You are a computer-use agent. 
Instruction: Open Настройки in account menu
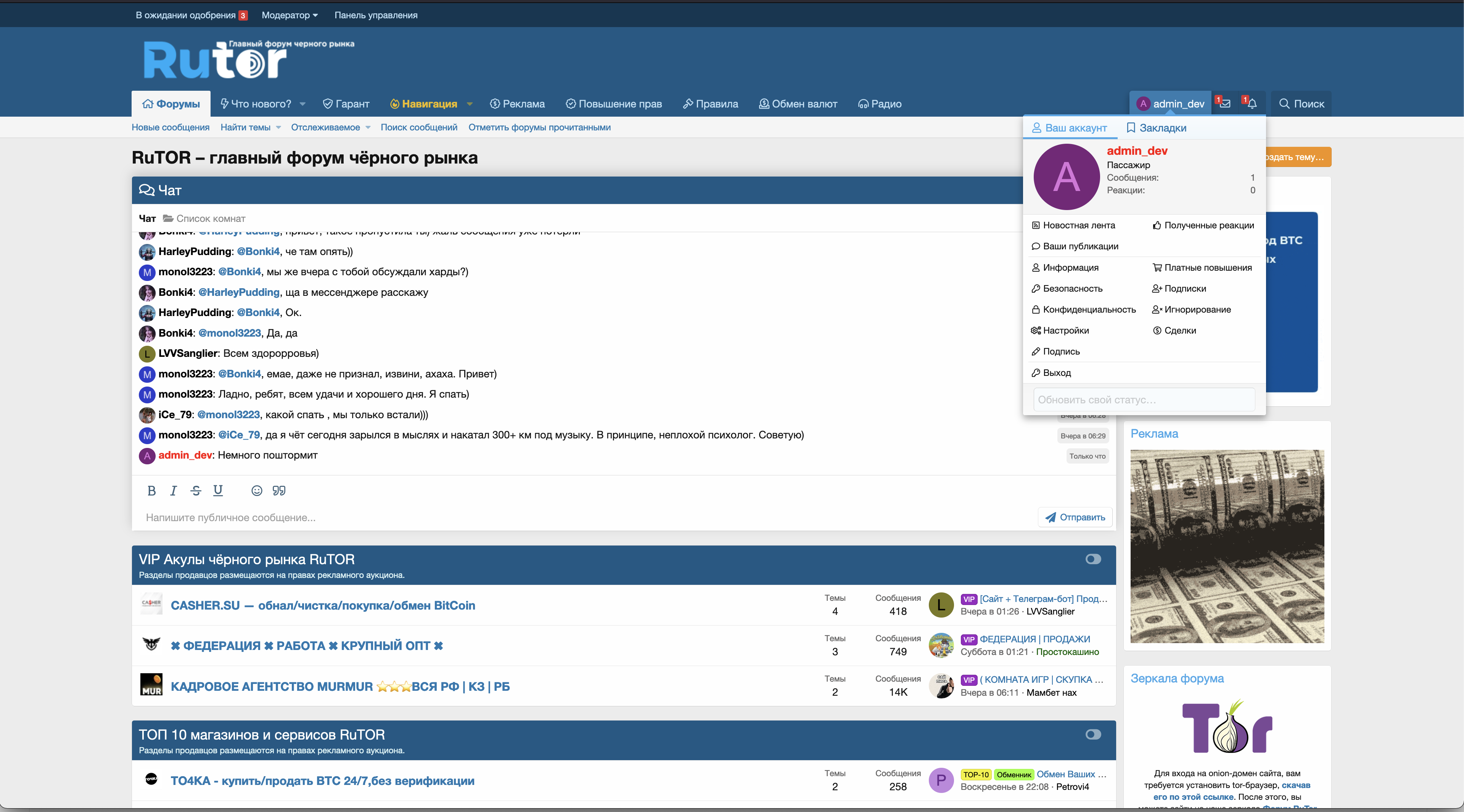(x=1060, y=331)
